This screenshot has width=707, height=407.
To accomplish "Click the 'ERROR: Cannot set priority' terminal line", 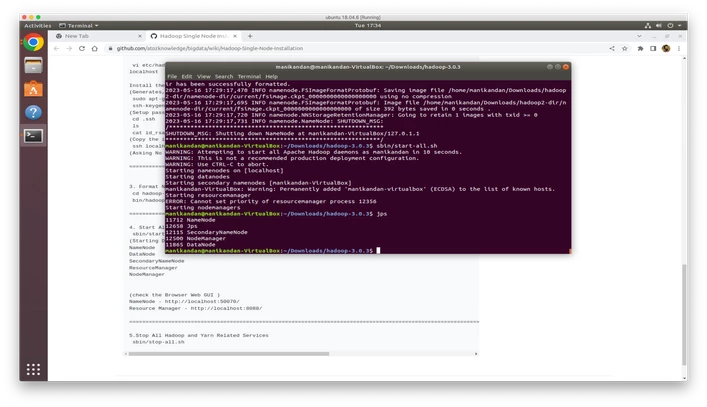I will [x=271, y=201].
